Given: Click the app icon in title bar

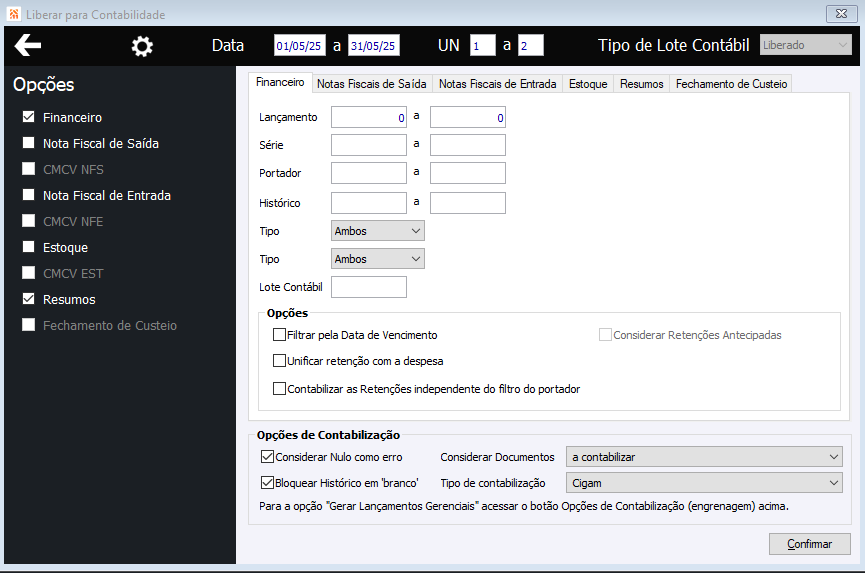Looking at the screenshot, I should click(x=14, y=14).
